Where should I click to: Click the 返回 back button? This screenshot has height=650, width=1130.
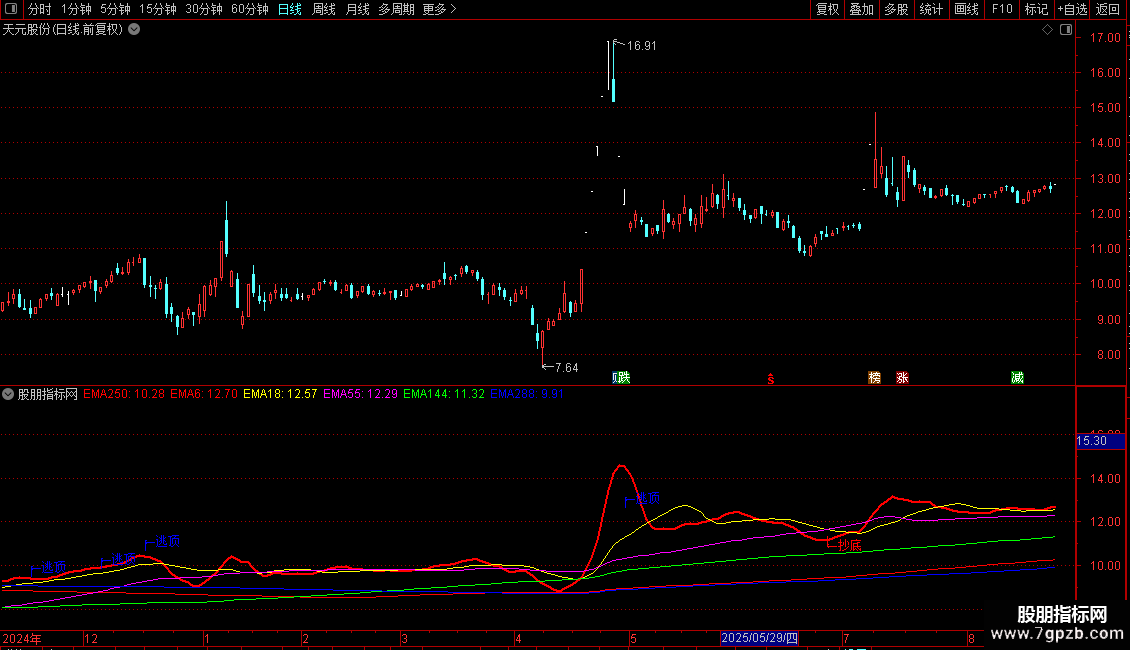point(1108,9)
